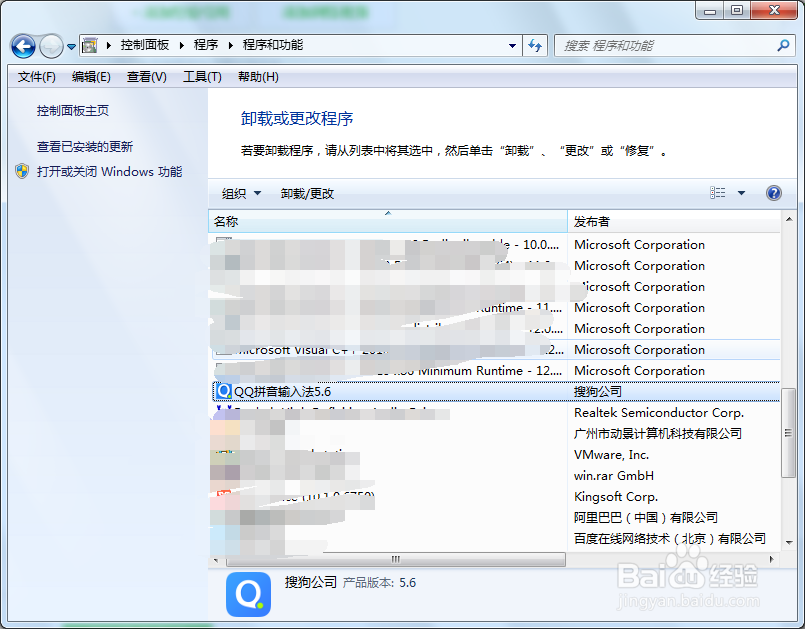
Task: Click the vertical scrollbar thumb
Action: 788,433
